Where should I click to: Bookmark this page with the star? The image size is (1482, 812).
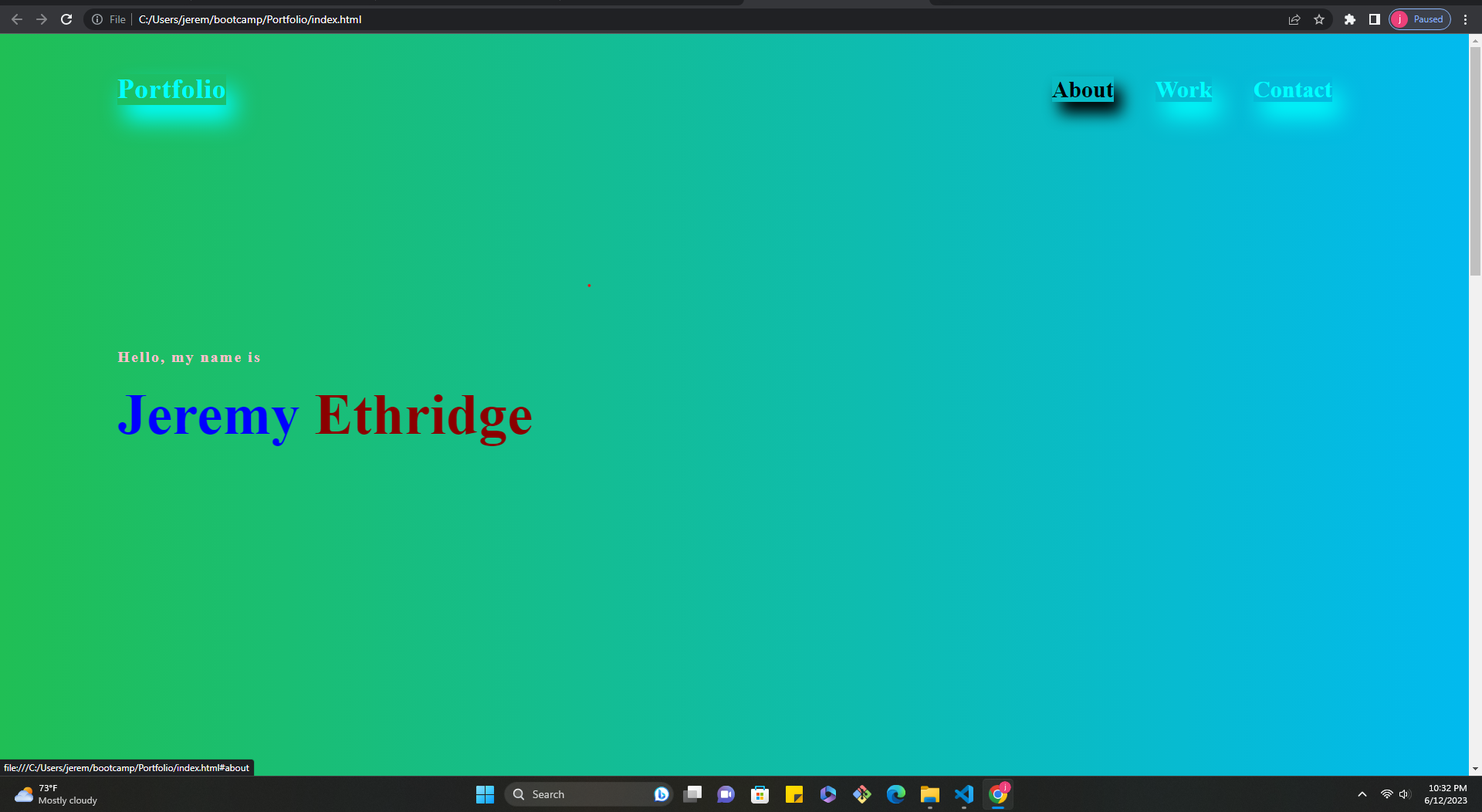[1319, 19]
